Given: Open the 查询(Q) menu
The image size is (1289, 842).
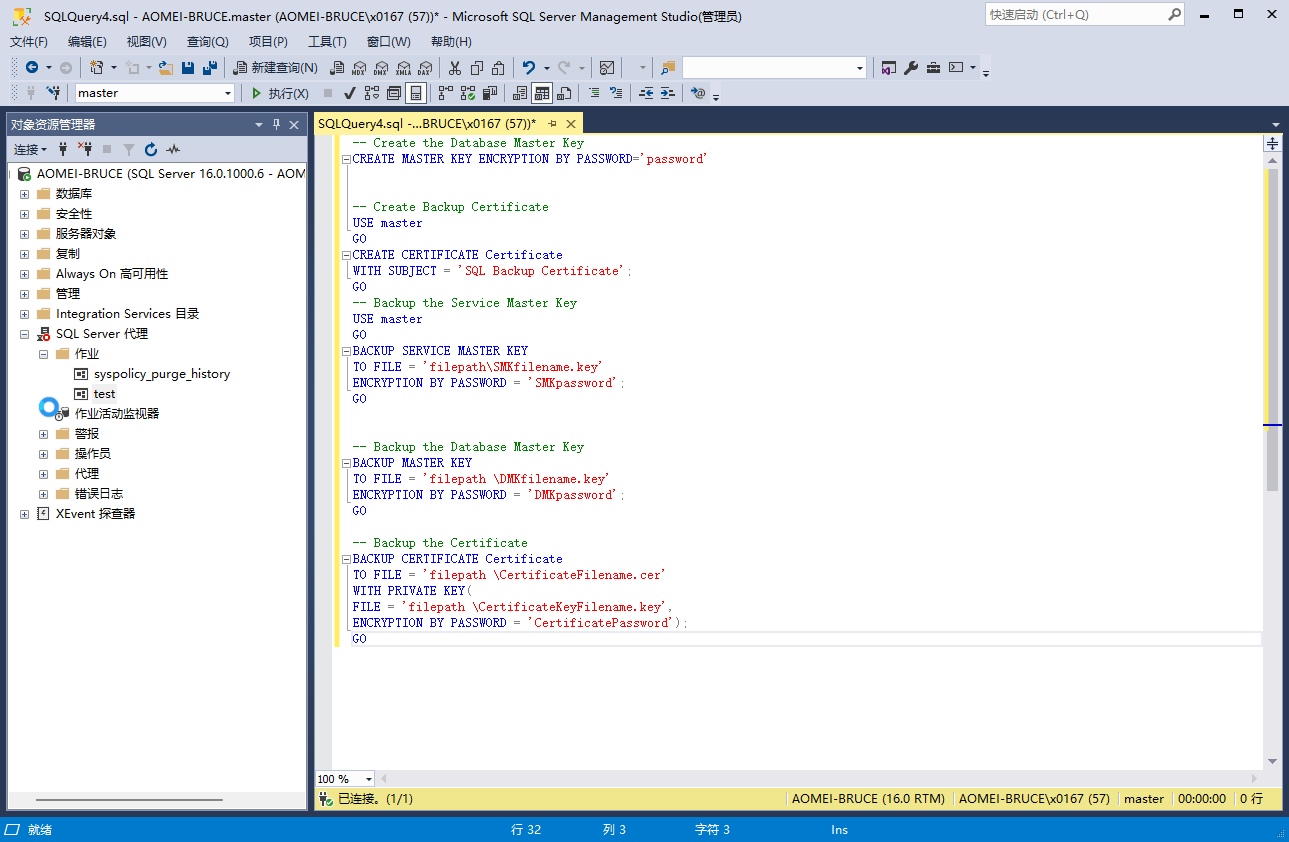Looking at the screenshot, I should pos(207,42).
